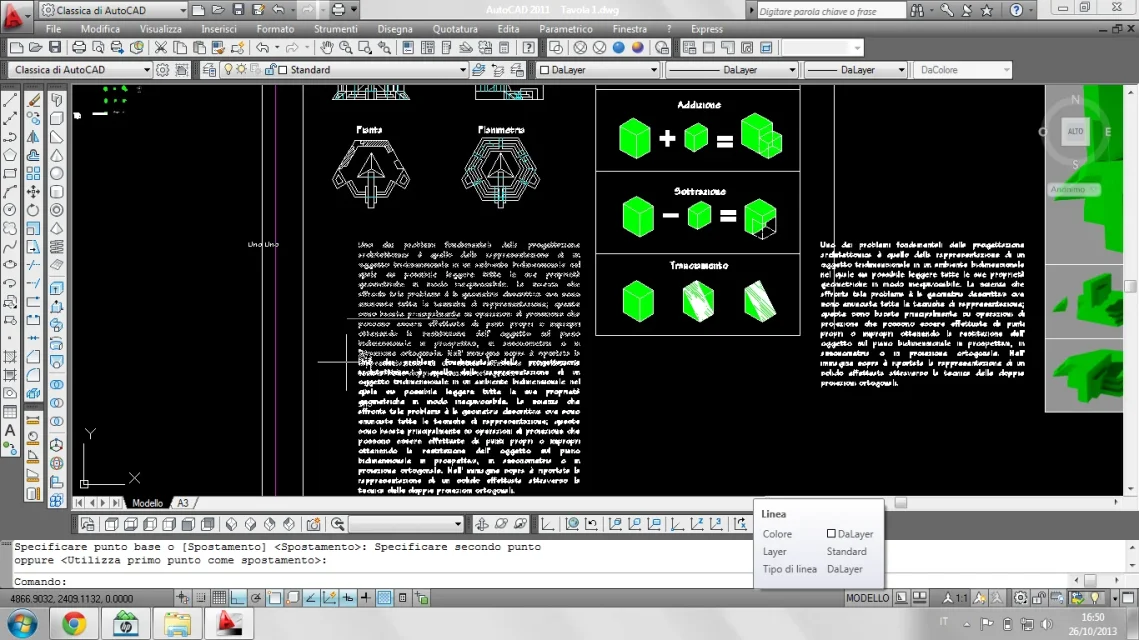
Task: Toggle Grid display in status bar
Action: [x=219, y=599]
